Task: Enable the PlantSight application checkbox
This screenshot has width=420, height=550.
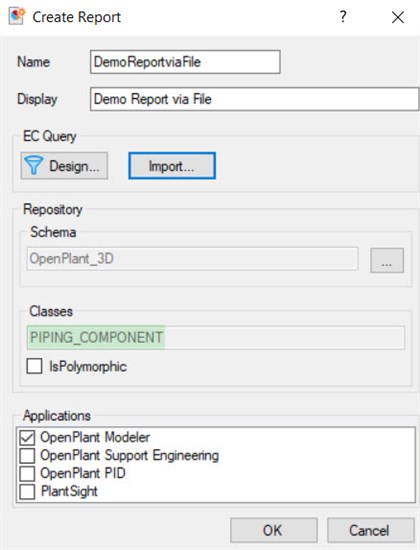Action: [27, 491]
